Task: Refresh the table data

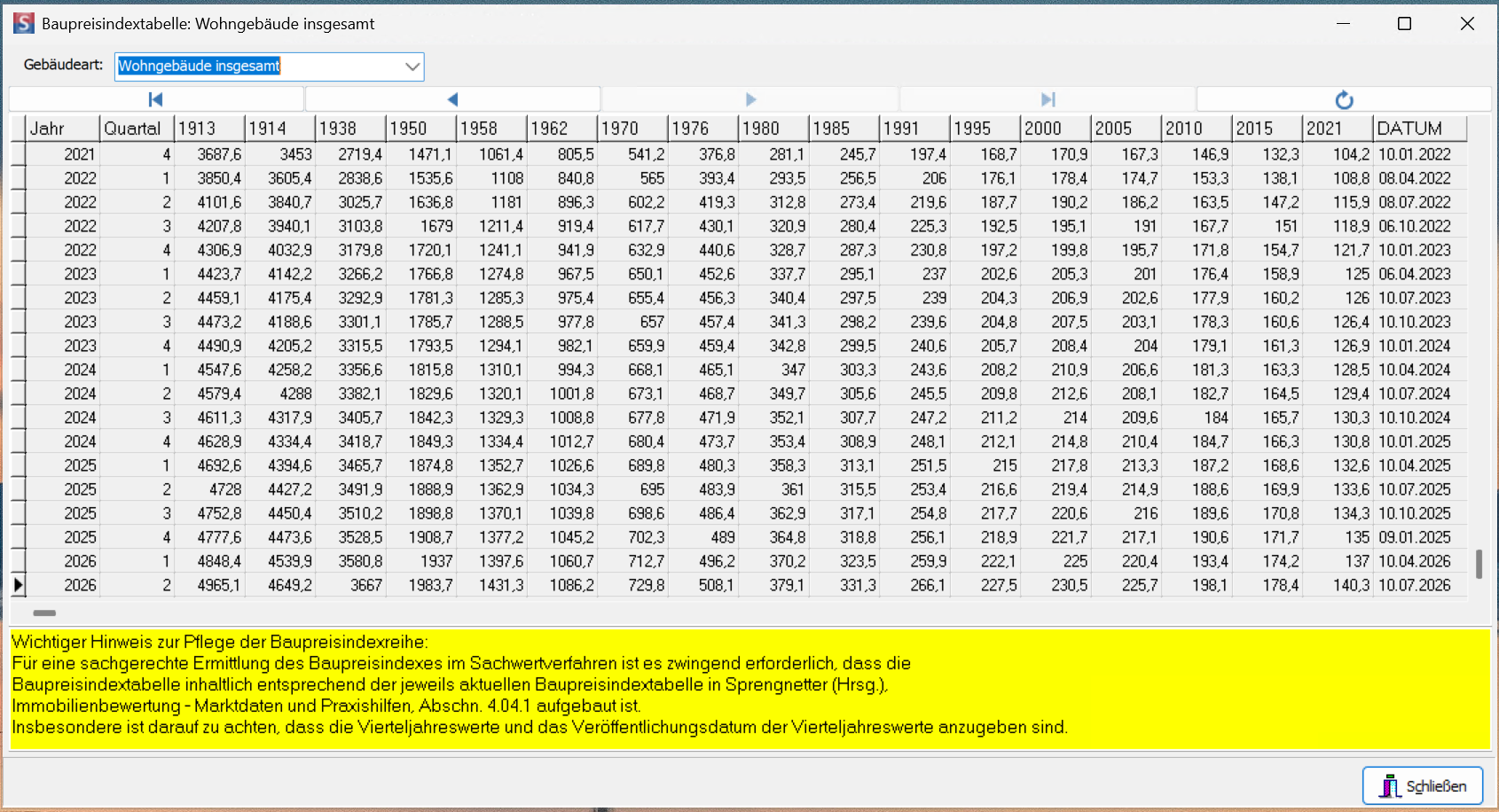Action: pyautogui.click(x=1344, y=99)
